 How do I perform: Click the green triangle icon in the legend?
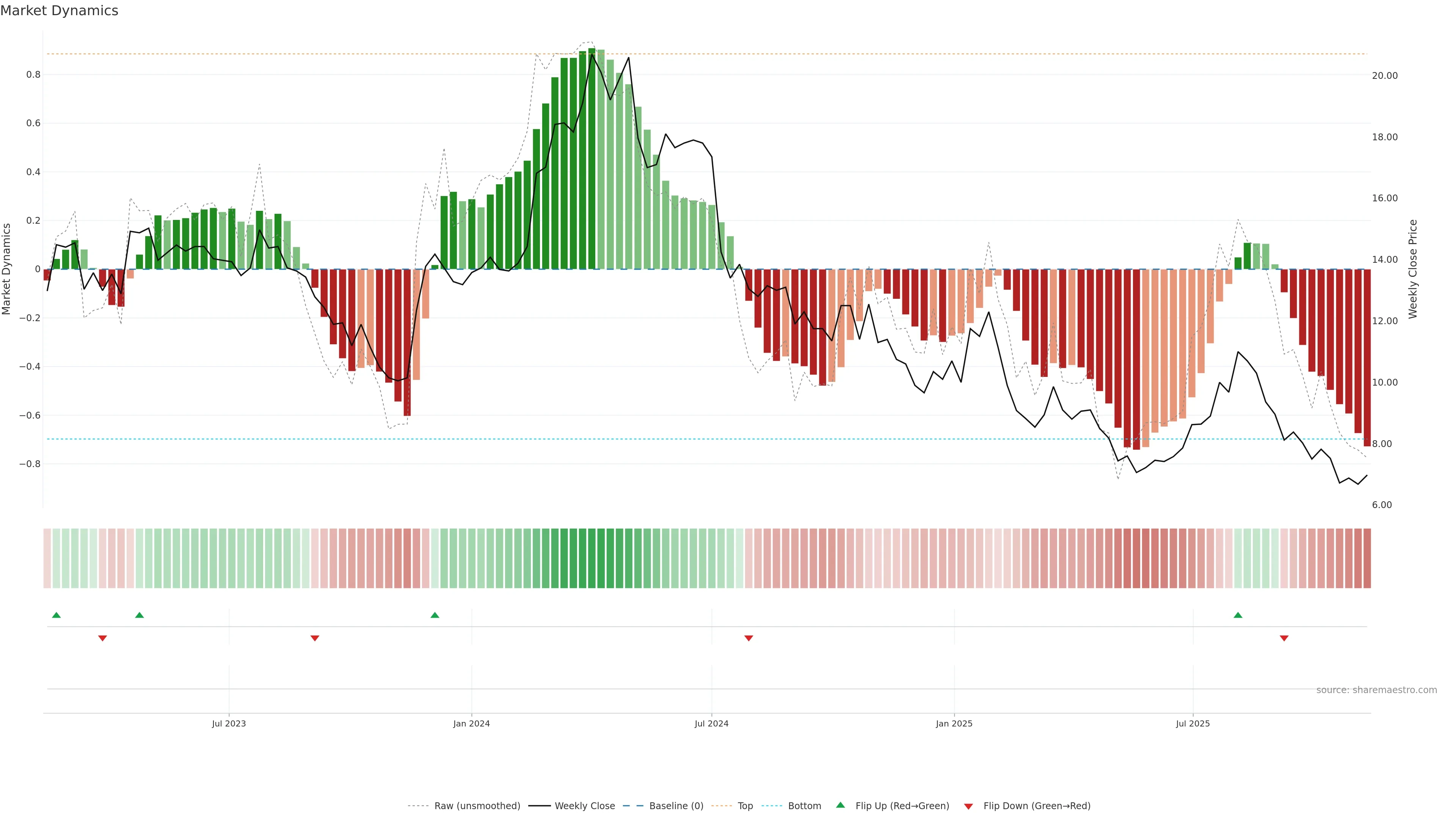(x=841, y=805)
